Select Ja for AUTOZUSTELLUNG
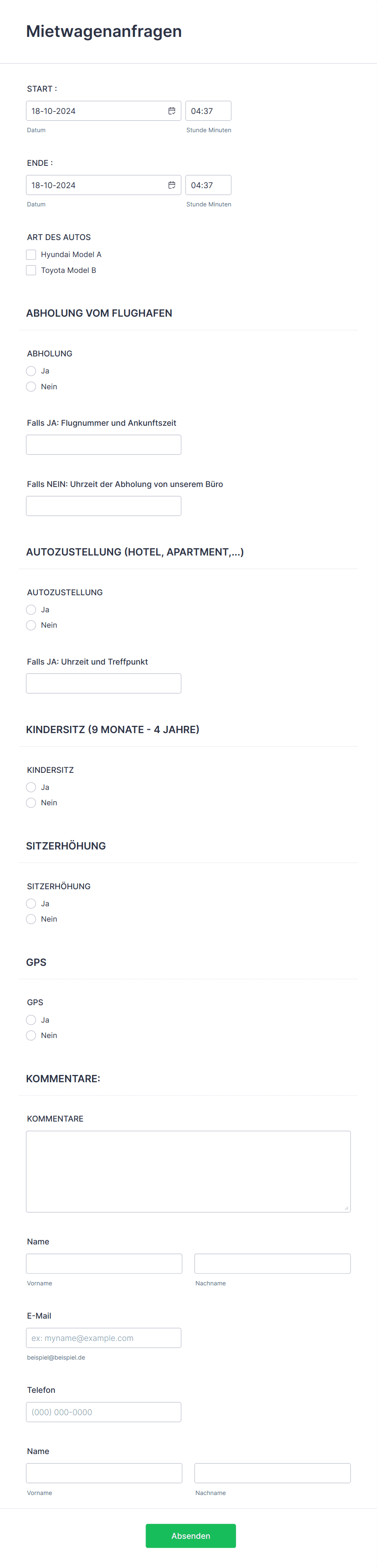The width and height of the screenshot is (377, 1568). coord(31,609)
